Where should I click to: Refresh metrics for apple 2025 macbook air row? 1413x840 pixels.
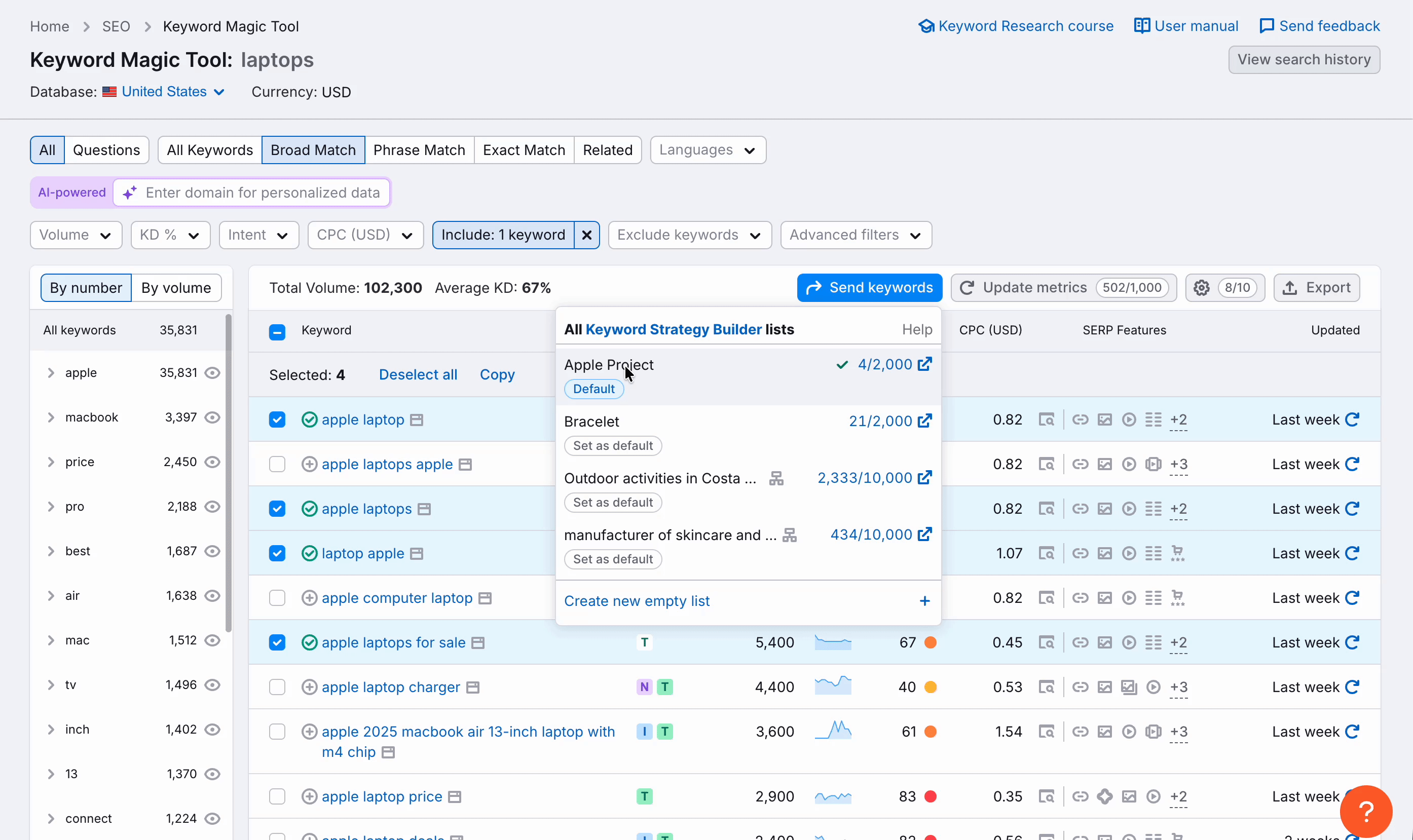[1352, 731]
